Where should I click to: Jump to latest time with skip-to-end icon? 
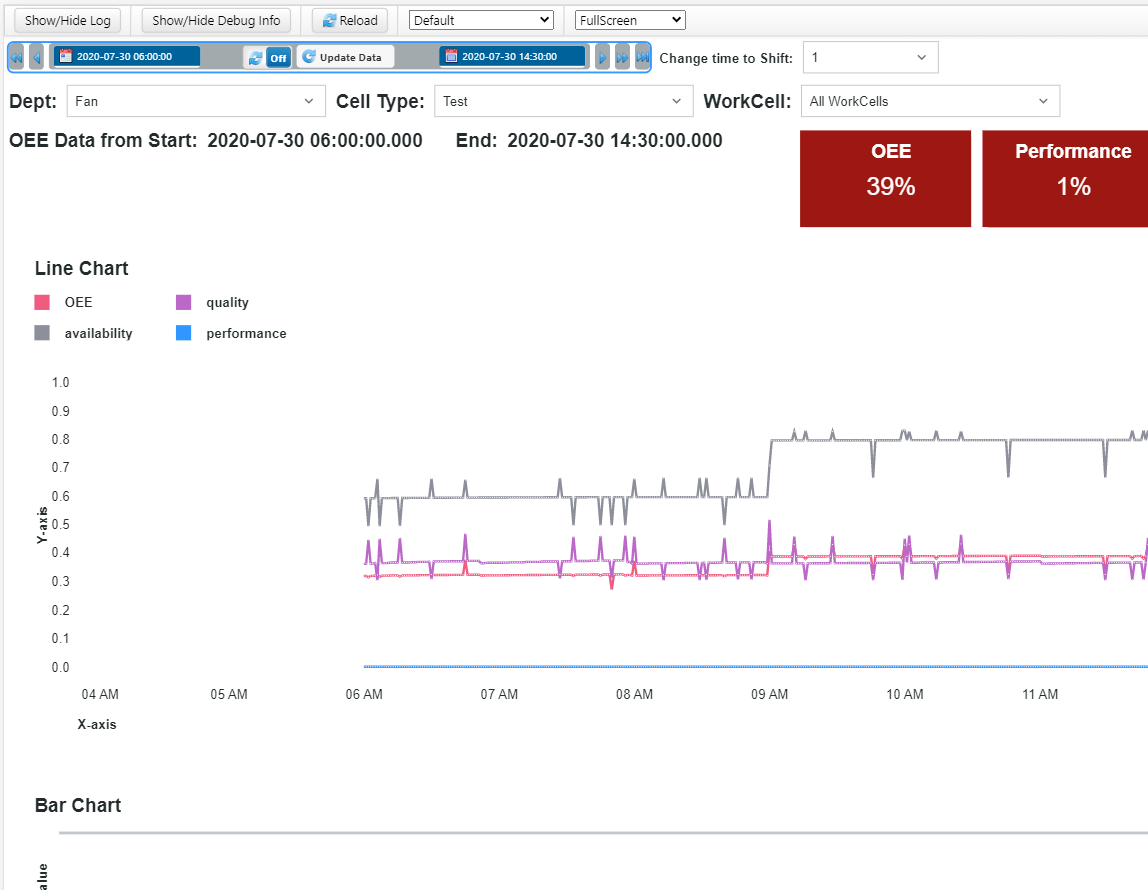click(x=642, y=58)
